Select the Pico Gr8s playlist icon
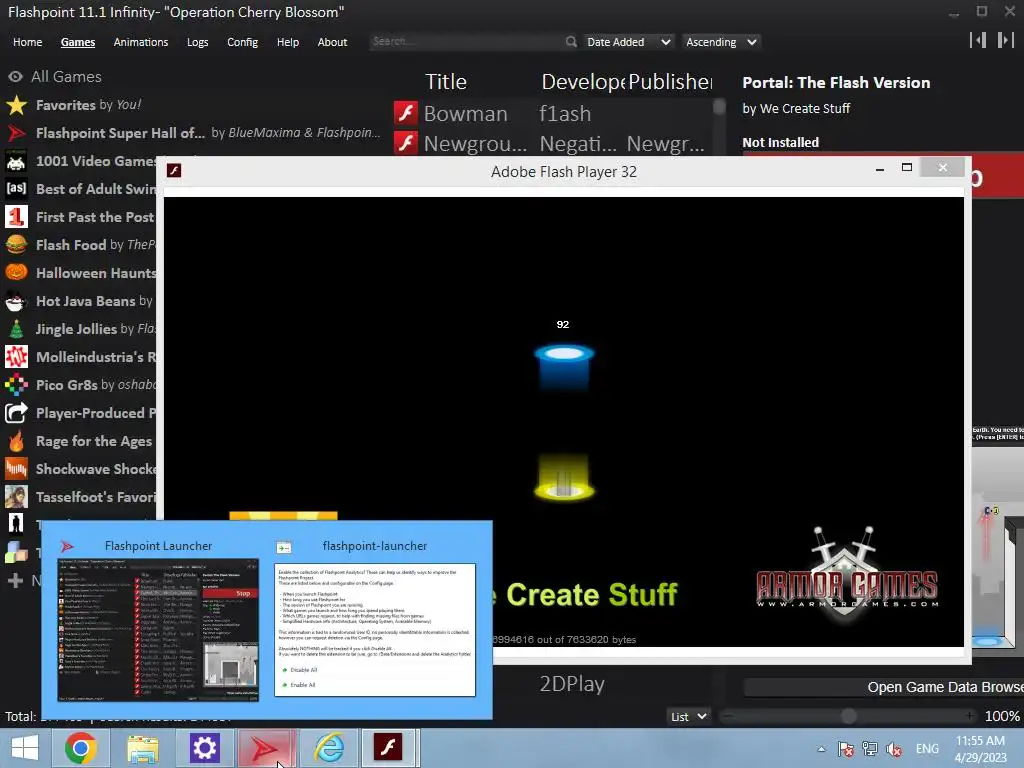Screen dimensions: 1024x768 (16, 385)
